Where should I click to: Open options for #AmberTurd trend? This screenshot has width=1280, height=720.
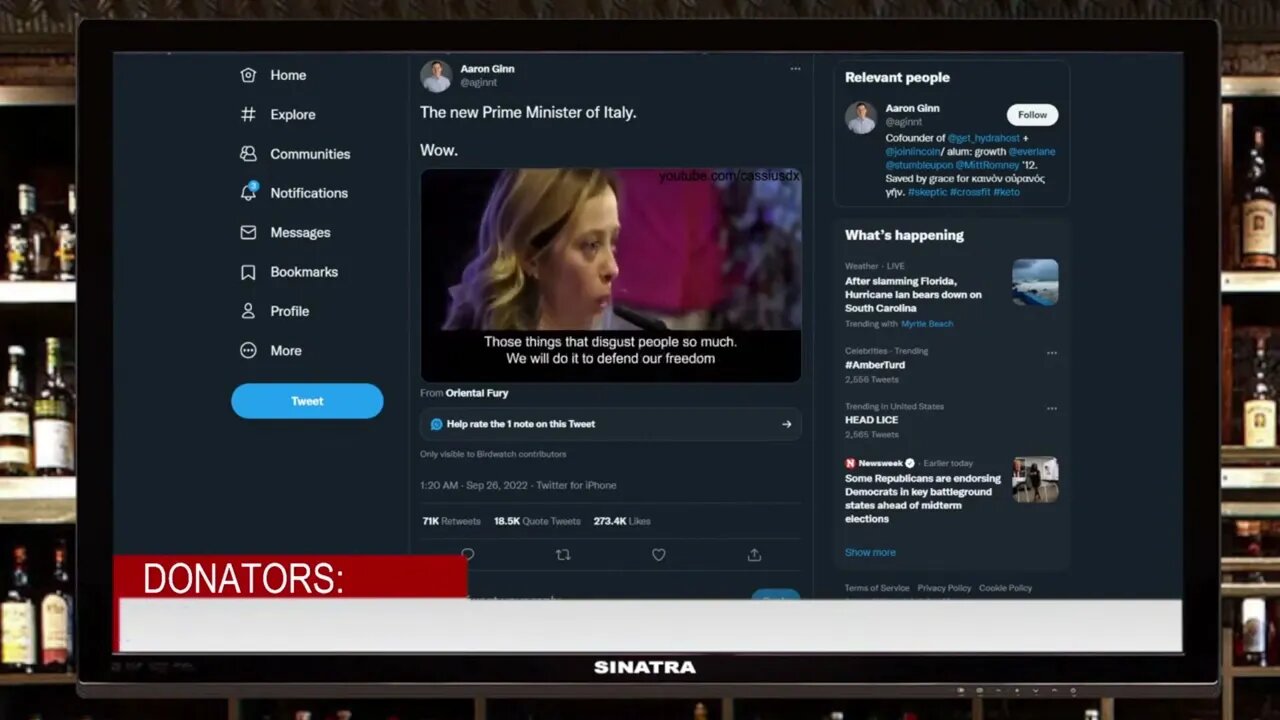(1051, 353)
